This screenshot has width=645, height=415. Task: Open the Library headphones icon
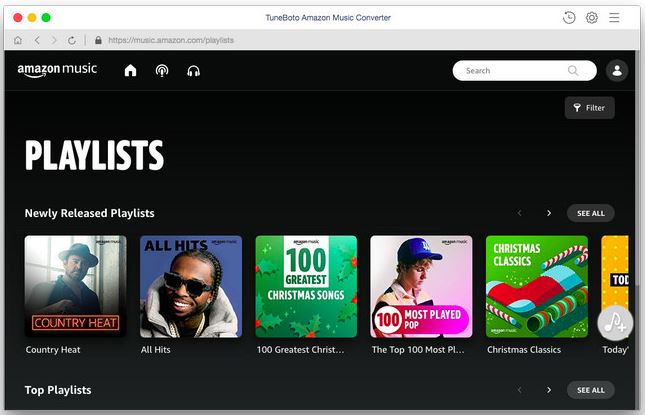pyautogui.click(x=193, y=71)
